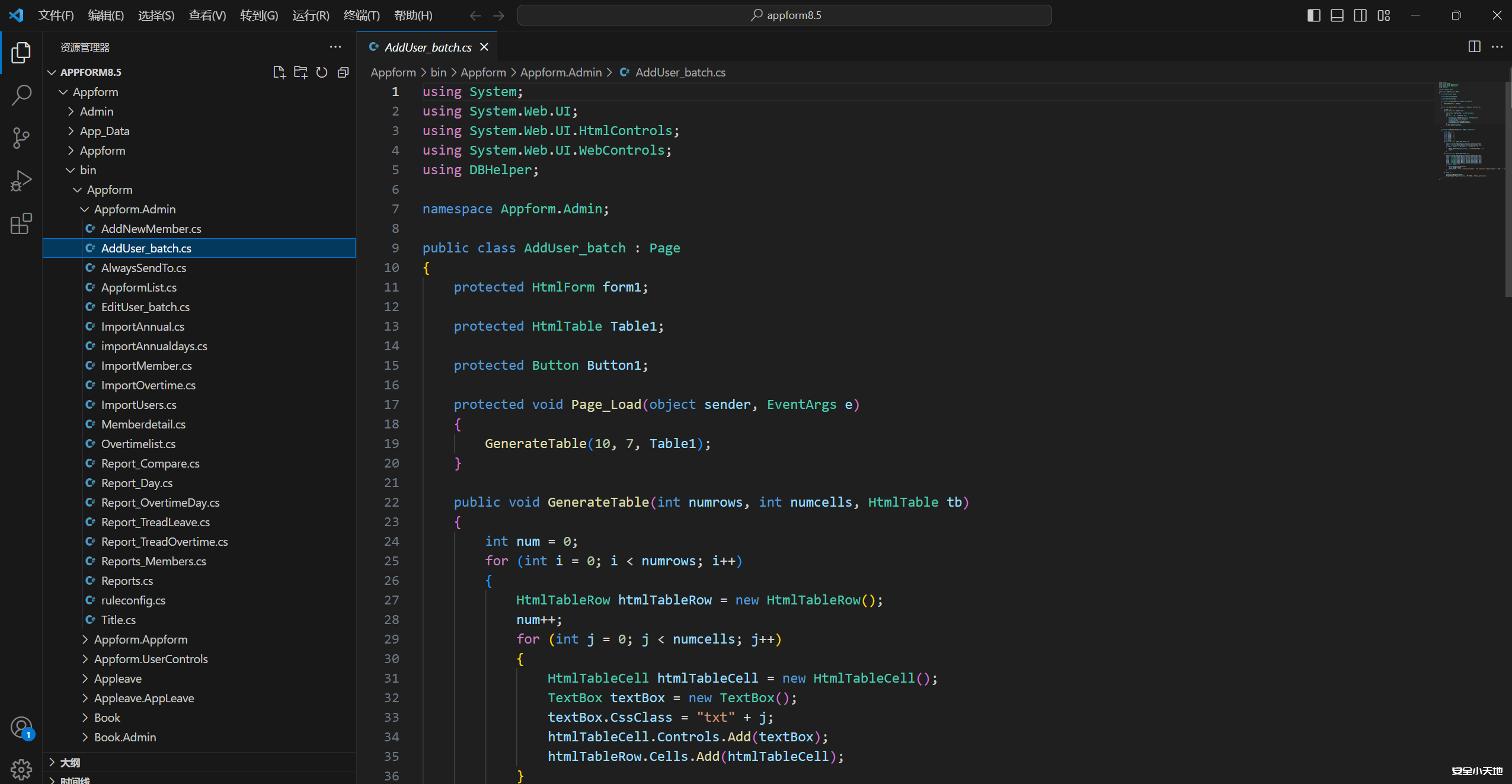Open the Search view in activity bar
Image resolution: width=1512 pixels, height=784 pixels.
click(21, 95)
